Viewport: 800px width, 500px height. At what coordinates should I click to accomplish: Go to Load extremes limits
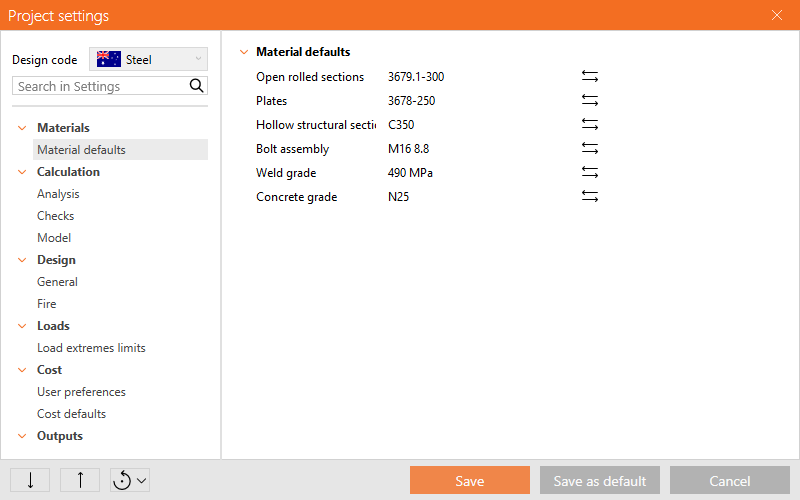click(91, 348)
